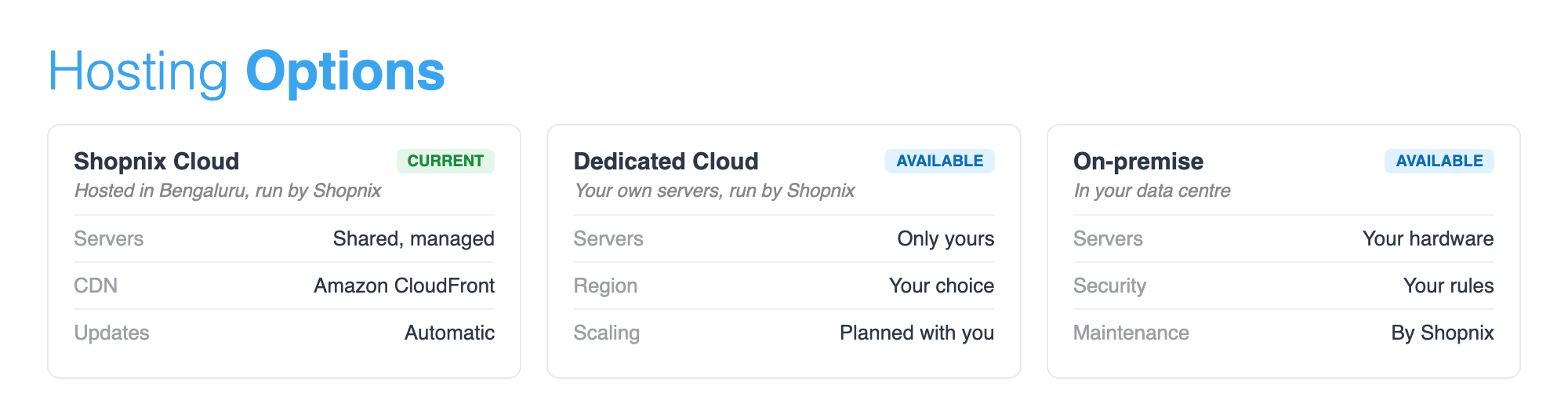Viewport: 1568px width, 411px height.
Task: Click the 'Shared, managed' servers value
Action: coord(413,238)
